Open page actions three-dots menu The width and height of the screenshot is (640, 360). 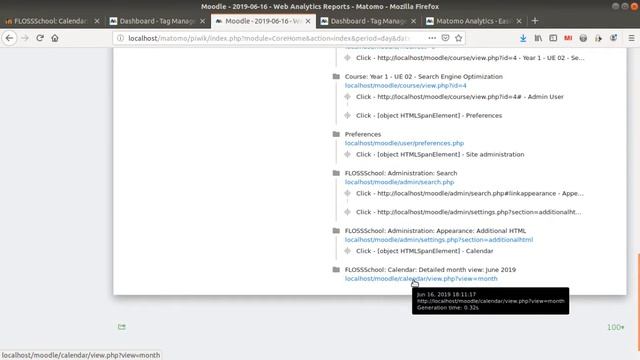432,38
